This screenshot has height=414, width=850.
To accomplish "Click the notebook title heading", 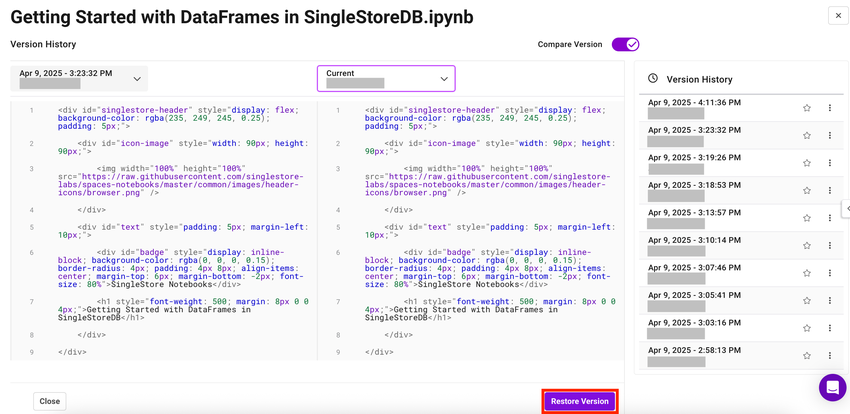I will point(242,17).
